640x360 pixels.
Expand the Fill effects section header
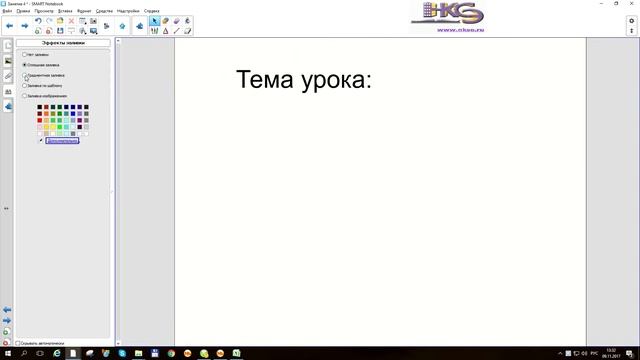coord(63,43)
